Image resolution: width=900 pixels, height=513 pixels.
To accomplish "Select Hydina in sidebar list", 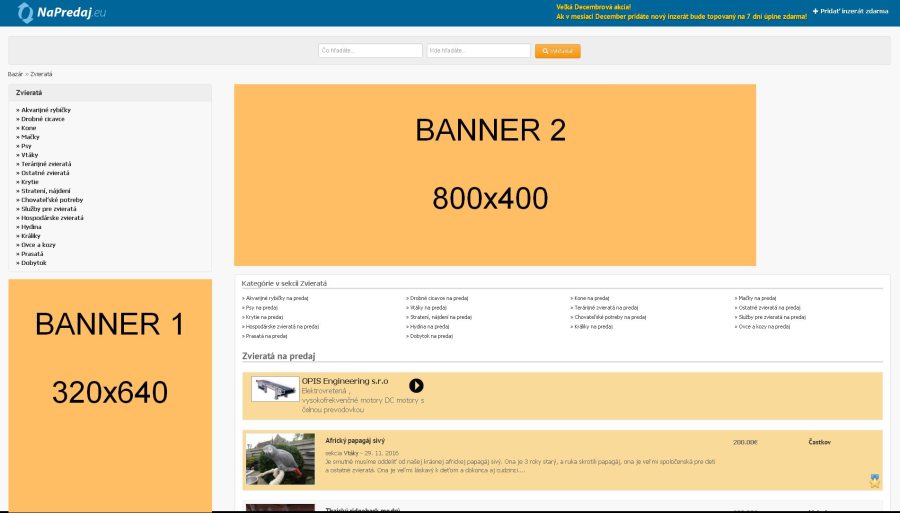I will click(31, 227).
